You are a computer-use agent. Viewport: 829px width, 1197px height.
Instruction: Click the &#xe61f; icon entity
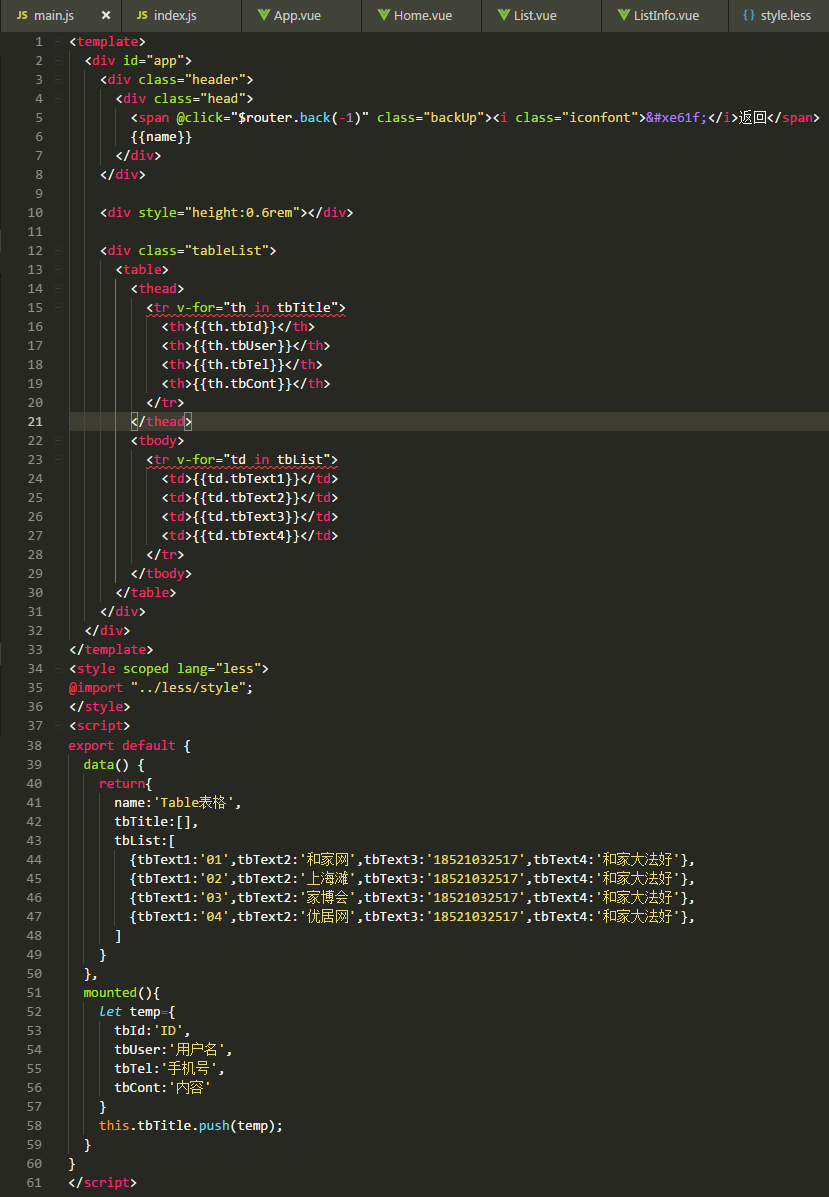click(676, 118)
